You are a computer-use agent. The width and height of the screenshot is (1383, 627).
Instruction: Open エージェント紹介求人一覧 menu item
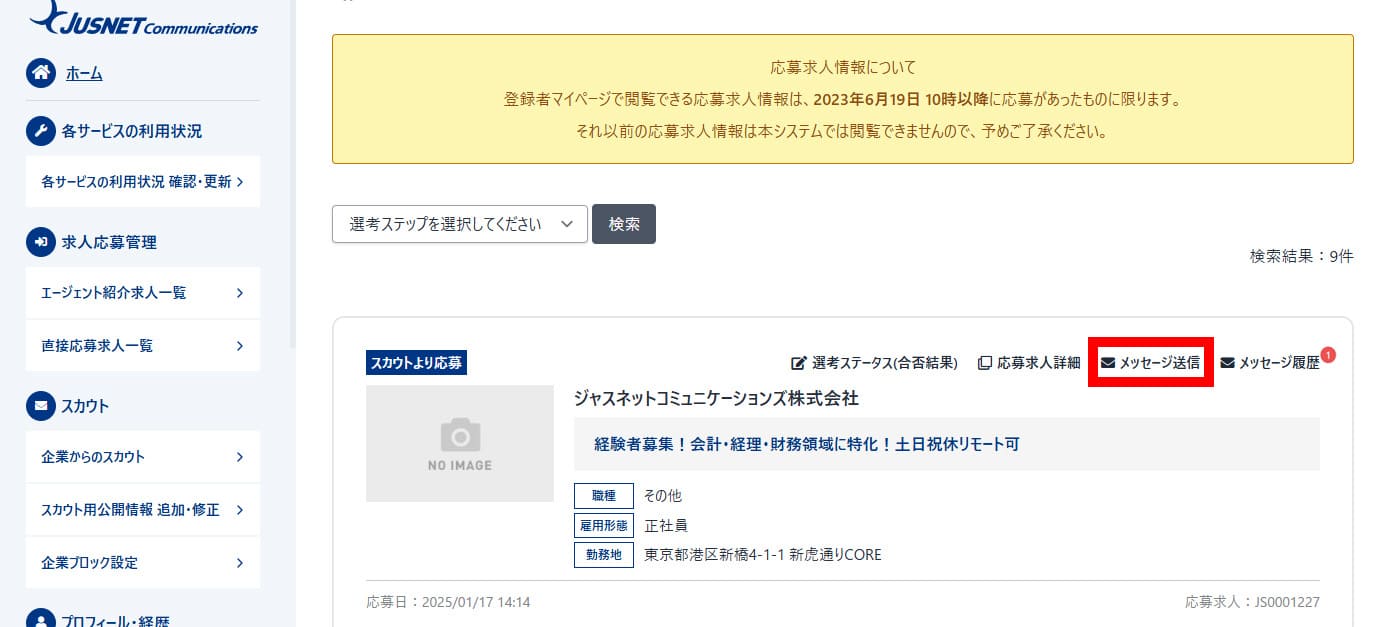[x=143, y=293]
